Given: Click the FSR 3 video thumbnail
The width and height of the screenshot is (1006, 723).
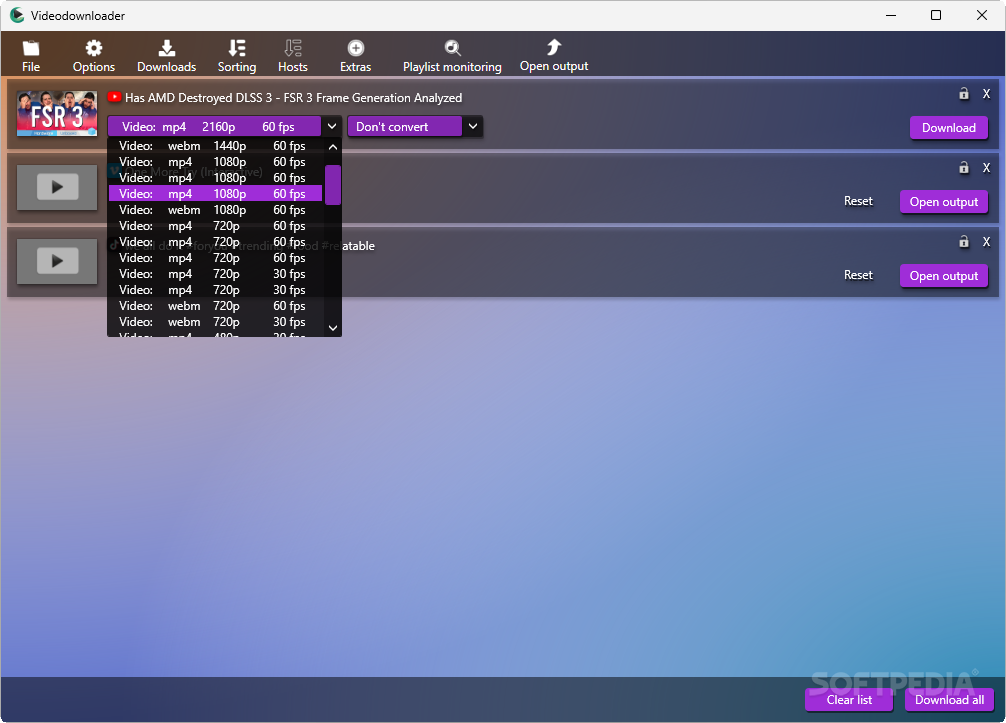Looking at the screenshot, I should pos(57,114).
